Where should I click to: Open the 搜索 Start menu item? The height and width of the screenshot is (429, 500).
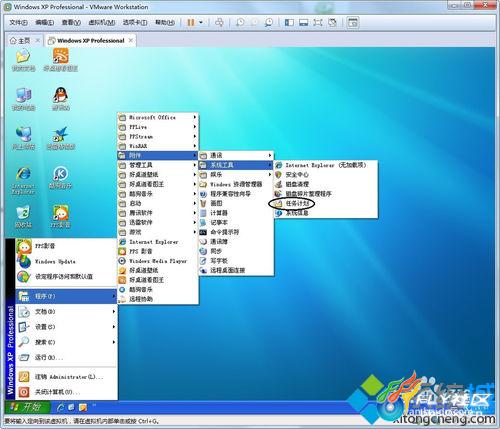pos(66,342)
